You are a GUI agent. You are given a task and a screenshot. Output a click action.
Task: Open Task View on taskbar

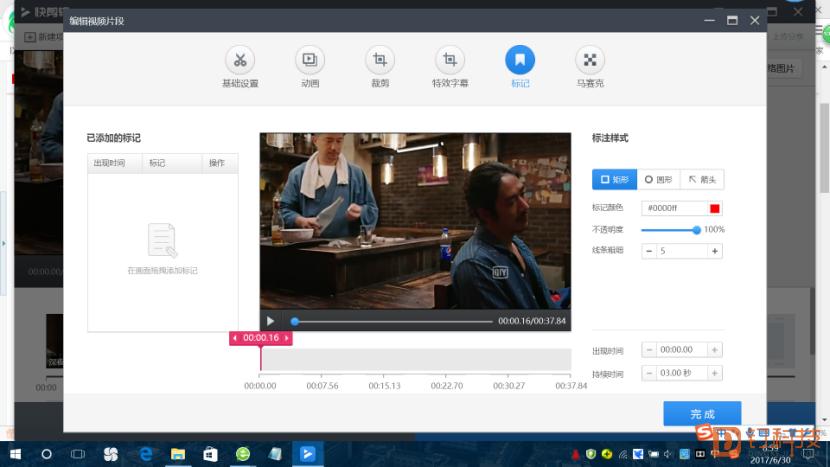tap(78, 454)
